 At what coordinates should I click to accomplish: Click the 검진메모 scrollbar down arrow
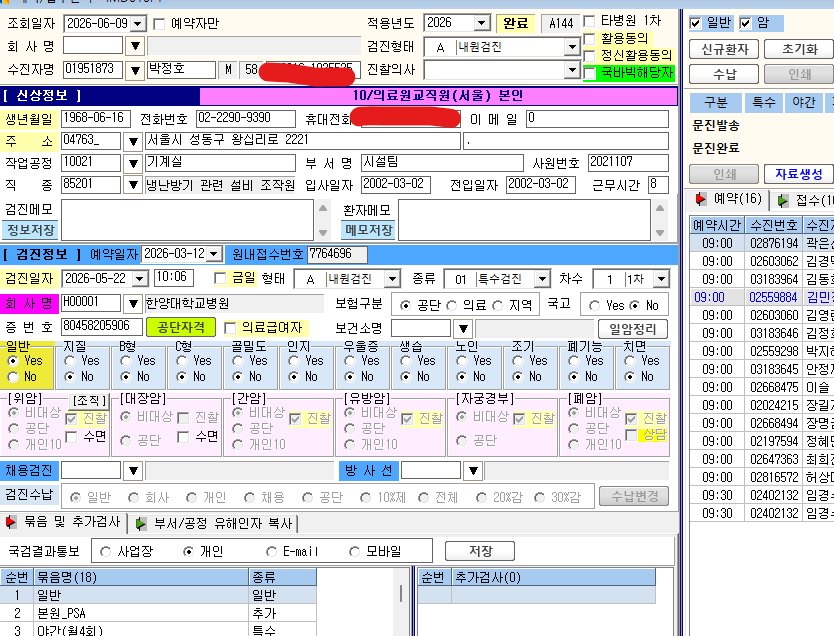click(323, 233)
